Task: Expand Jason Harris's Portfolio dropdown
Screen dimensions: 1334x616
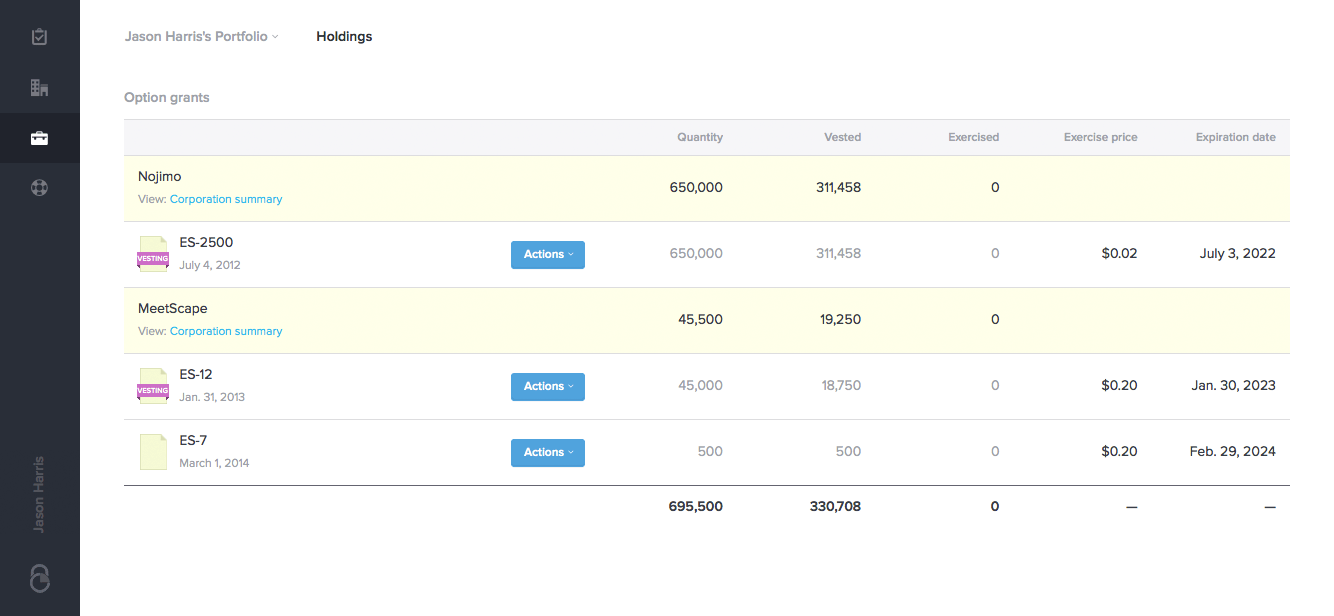Action: tap(201, 37)
